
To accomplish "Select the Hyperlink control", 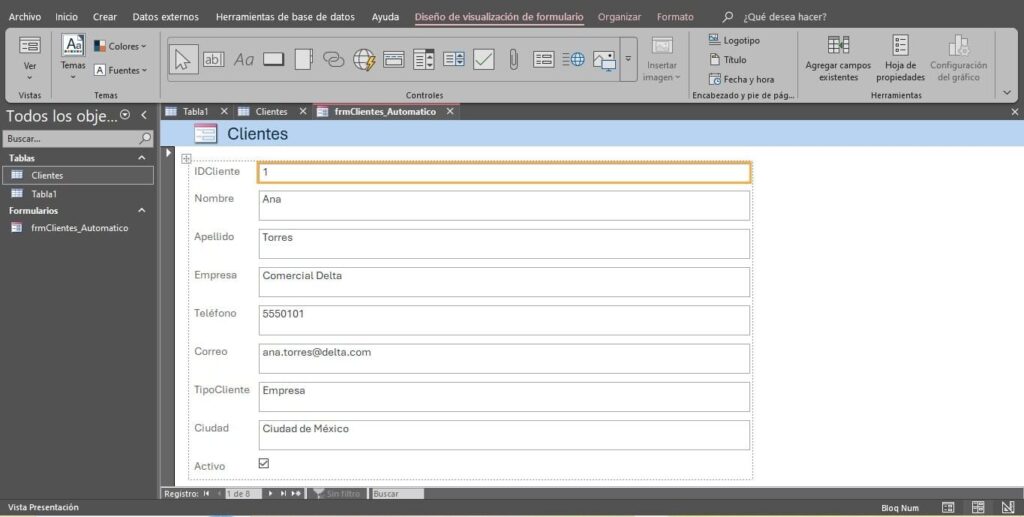I will (334, 60).
